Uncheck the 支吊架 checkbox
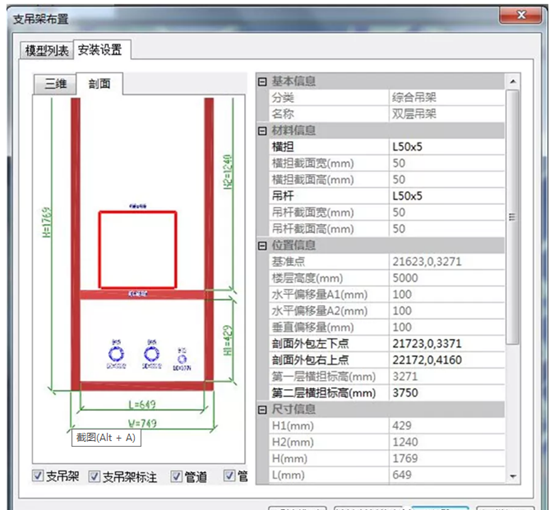Image resolution: width=554 pixels, height=510 pixels. click(37, 476)
